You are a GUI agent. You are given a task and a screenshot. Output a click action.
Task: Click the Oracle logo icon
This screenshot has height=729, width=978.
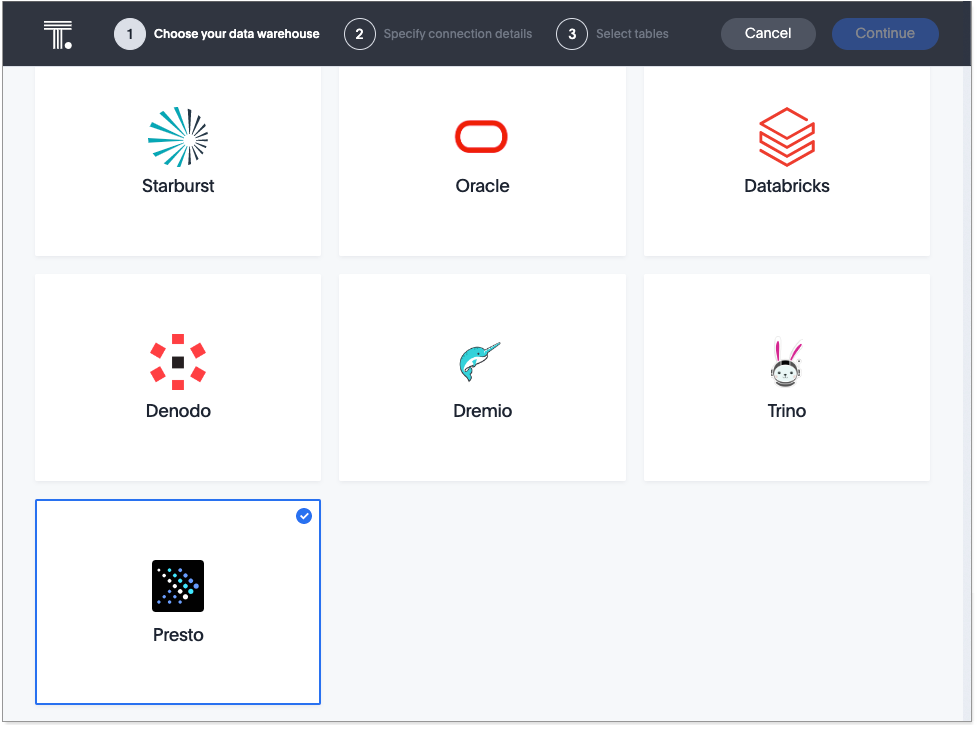click(x=482, y=136)
